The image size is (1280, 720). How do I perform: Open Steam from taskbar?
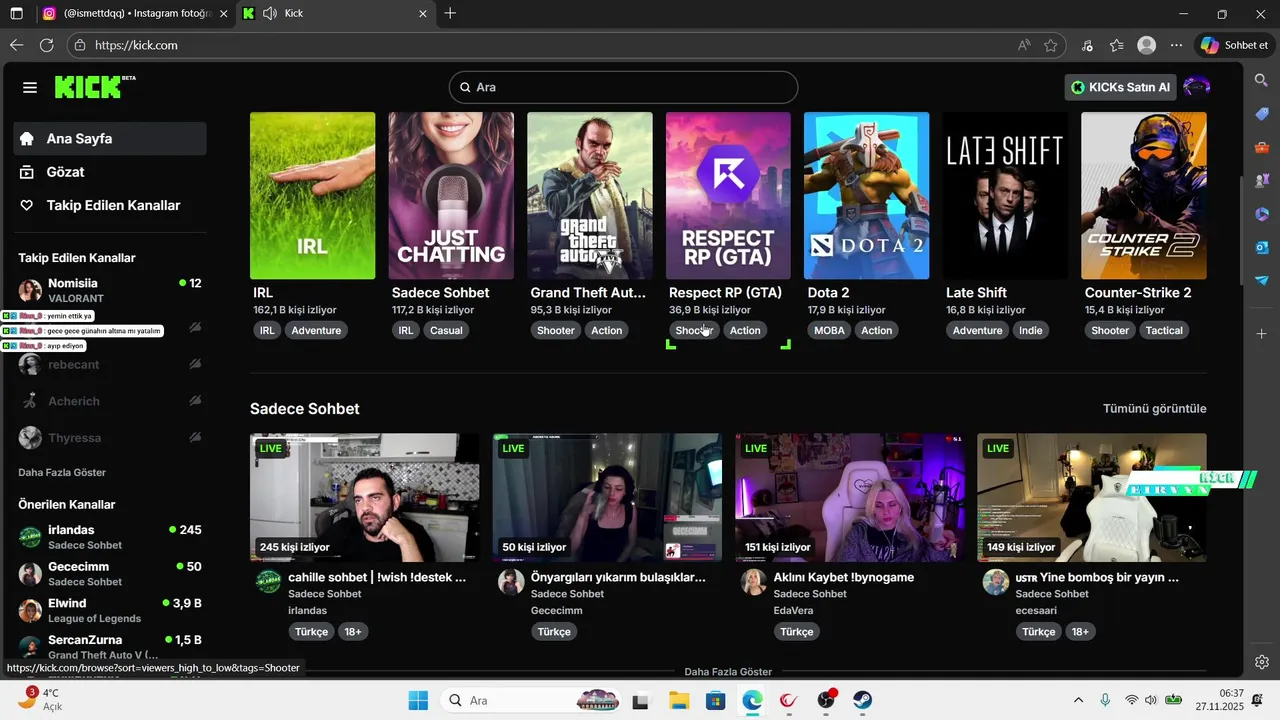coord(862,700)
